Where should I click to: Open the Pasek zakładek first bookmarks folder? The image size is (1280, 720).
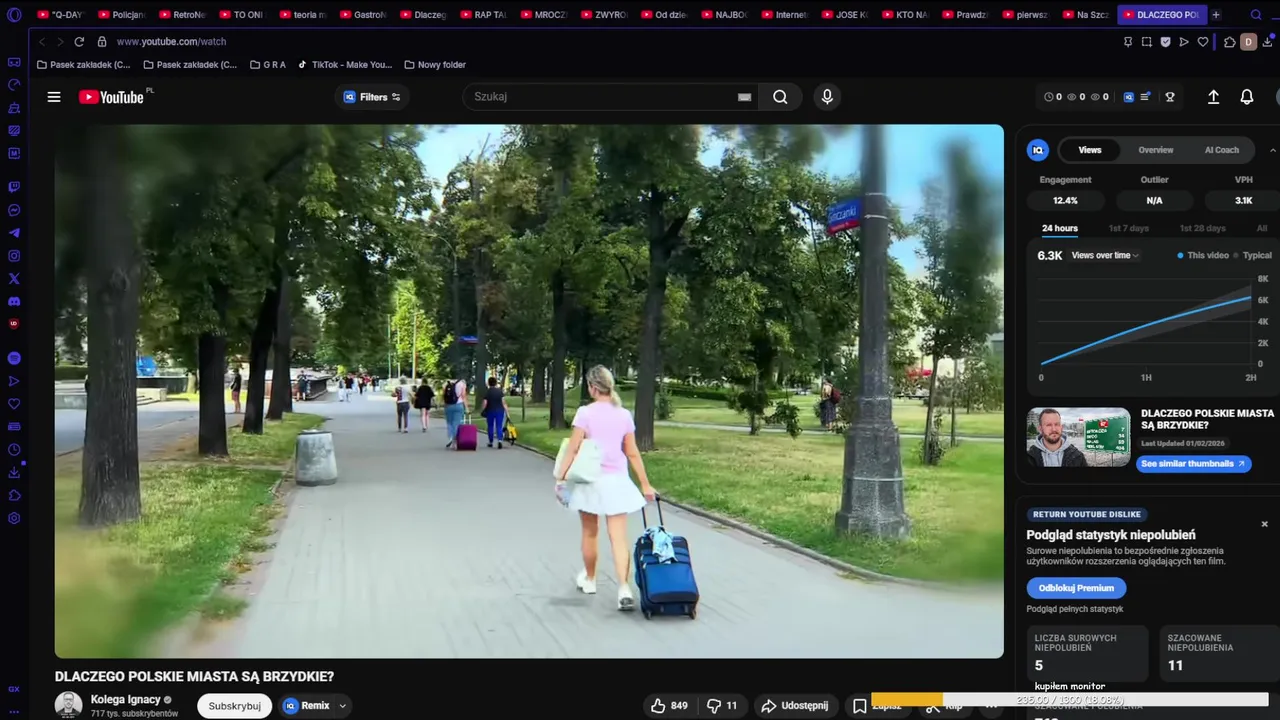pyautogui.click(x=83, y=65)
